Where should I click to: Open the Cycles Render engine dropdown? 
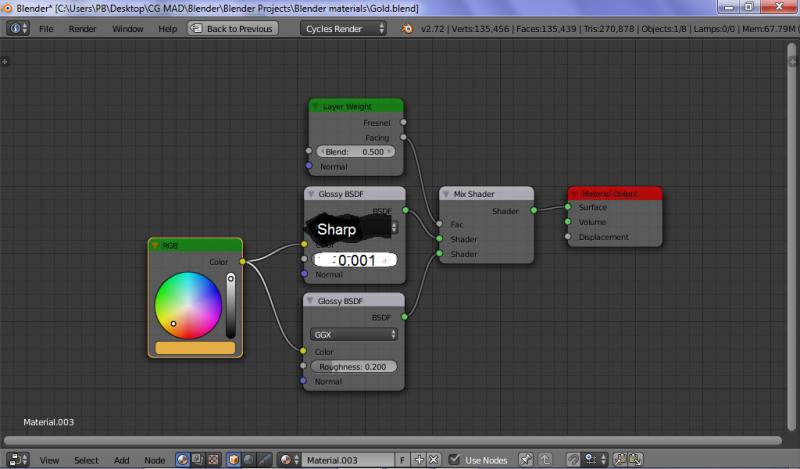[x=344, y=29]
